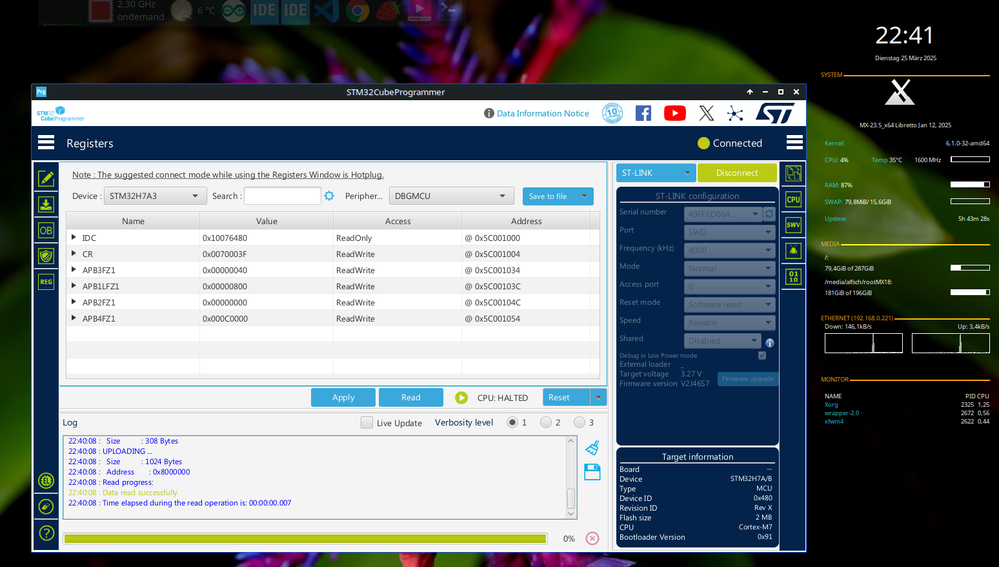Open the Data Information Notice link

(x=543, y=113)
